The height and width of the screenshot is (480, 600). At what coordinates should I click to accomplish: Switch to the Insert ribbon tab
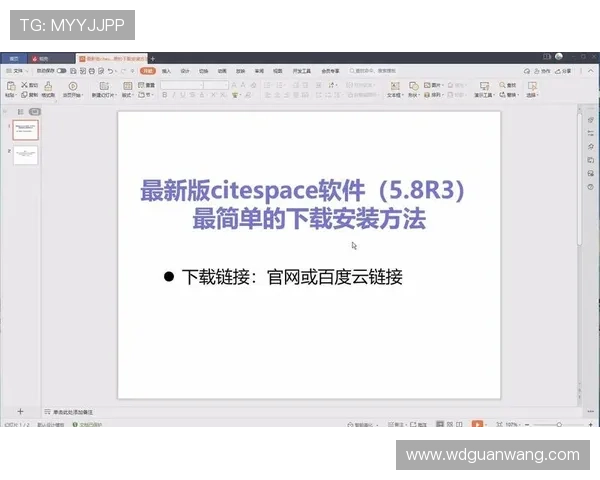[x=166, y=71]
